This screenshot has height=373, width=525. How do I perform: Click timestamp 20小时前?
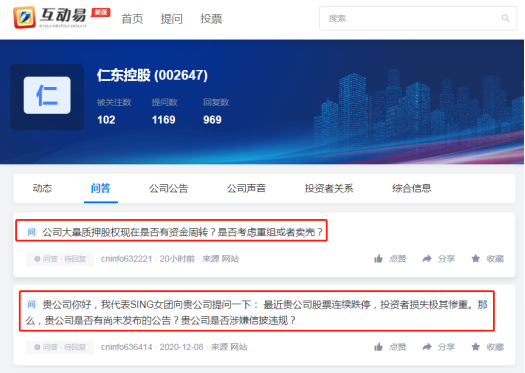point(177,259)
